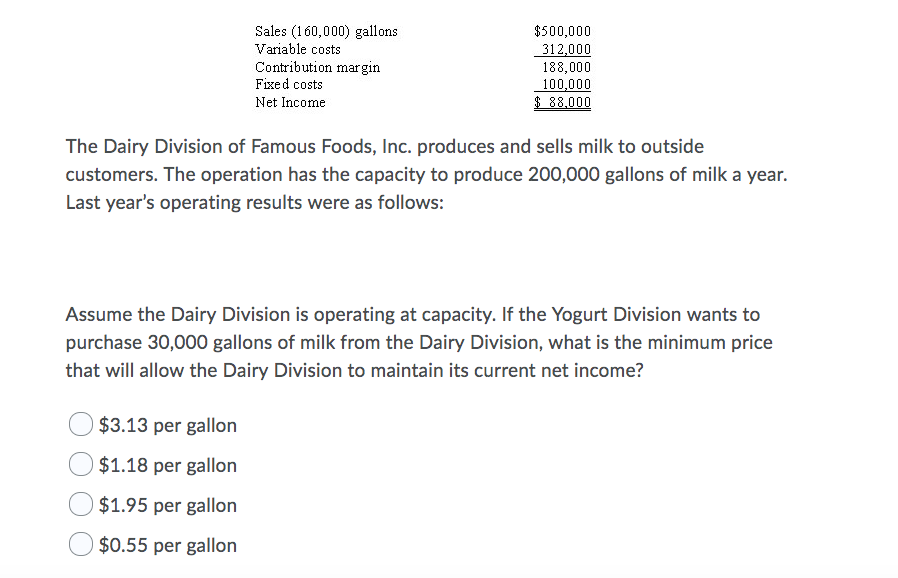The height and width of the screenshot is (578, 898).
Task: Click the 100,000 fixed costs amount
Action: (566, 84)
